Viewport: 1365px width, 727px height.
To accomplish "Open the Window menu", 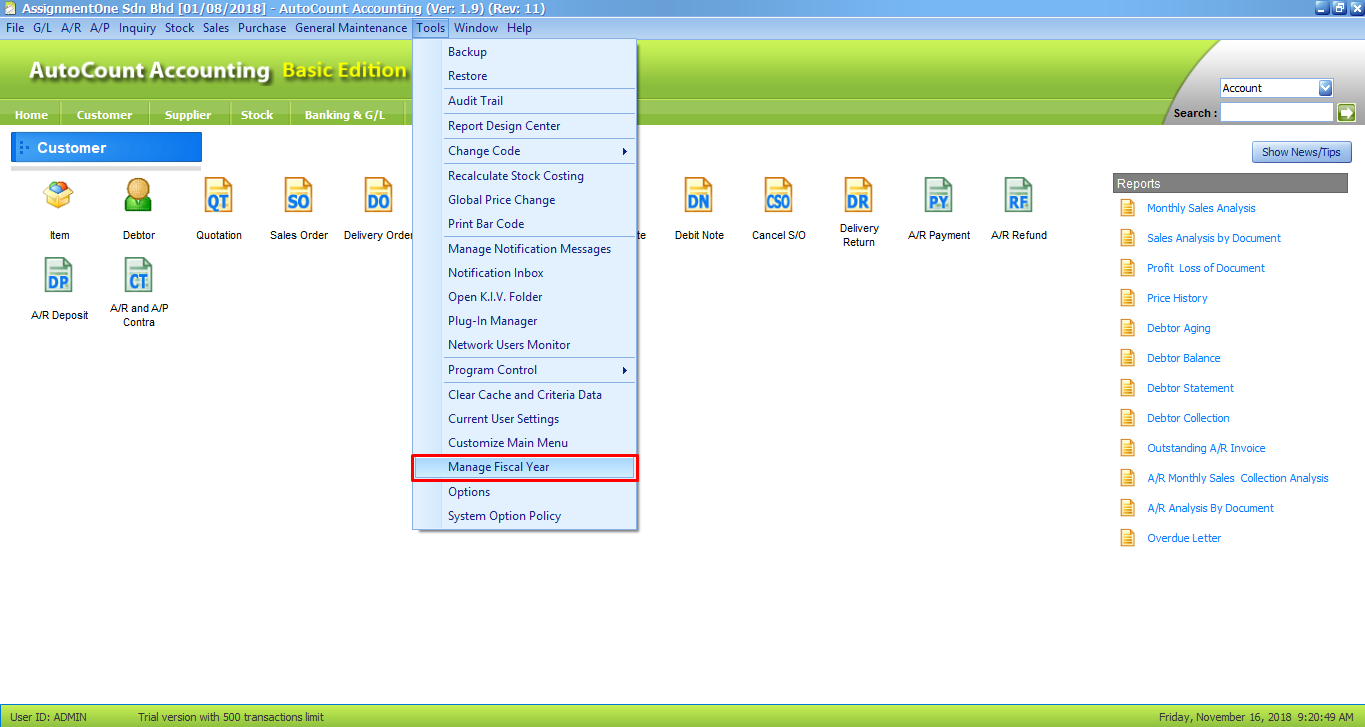I will [x=475, y=28].
